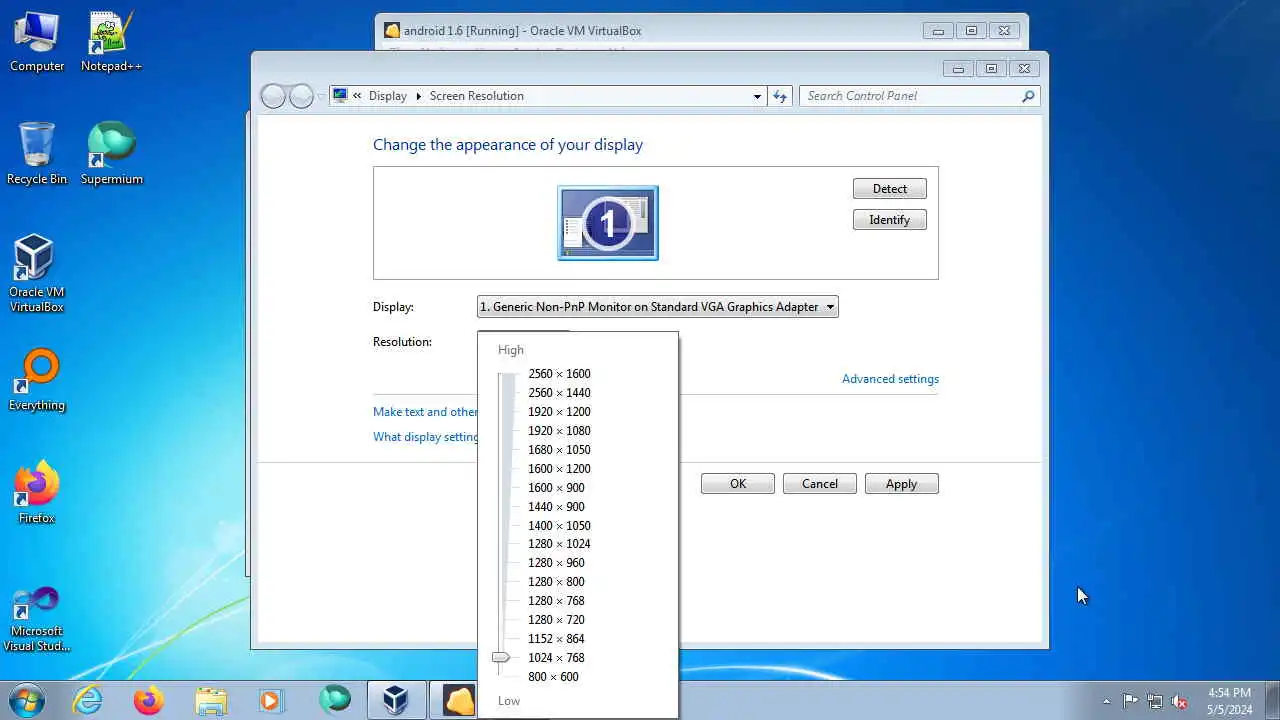Choose 1400 × 1050 resolution
Image resolution: width=1280 pixels, height=720 pixels.
(559, 526)
